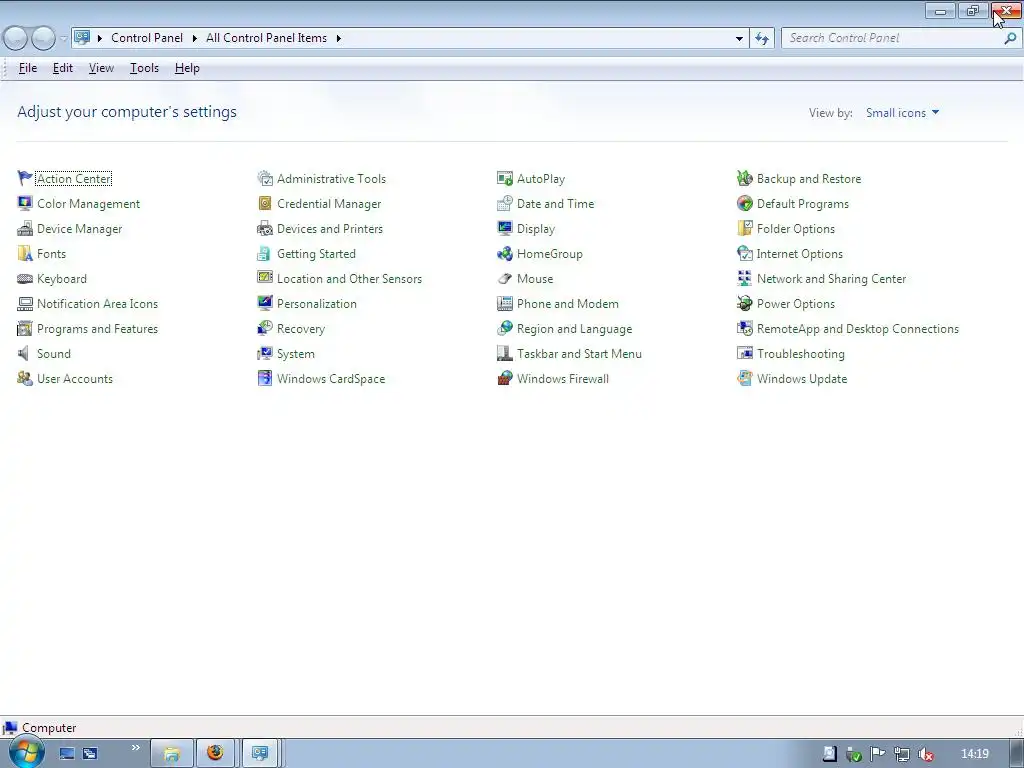Open the Help menu
1024x768 pixels.
pos(187,68)
